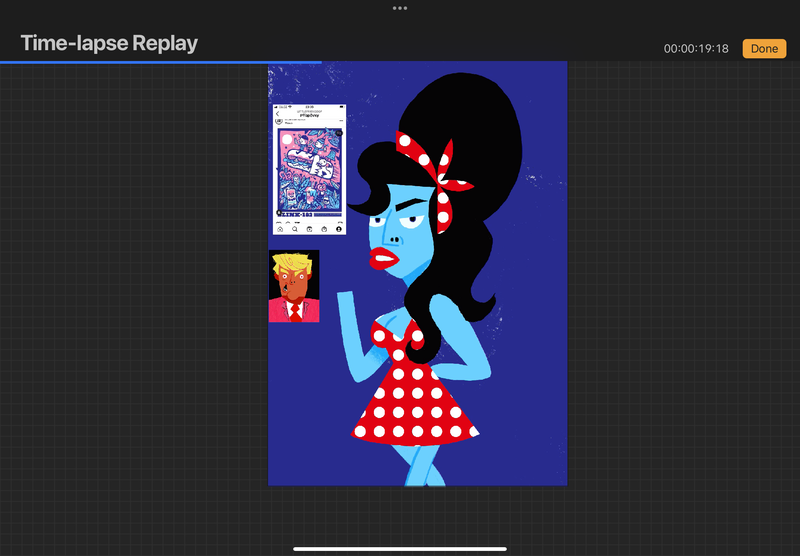This screenshot has height=556, width=800.
Task: Tap back arrow in Instagram reference screenshot
Action: pos(276,114)
